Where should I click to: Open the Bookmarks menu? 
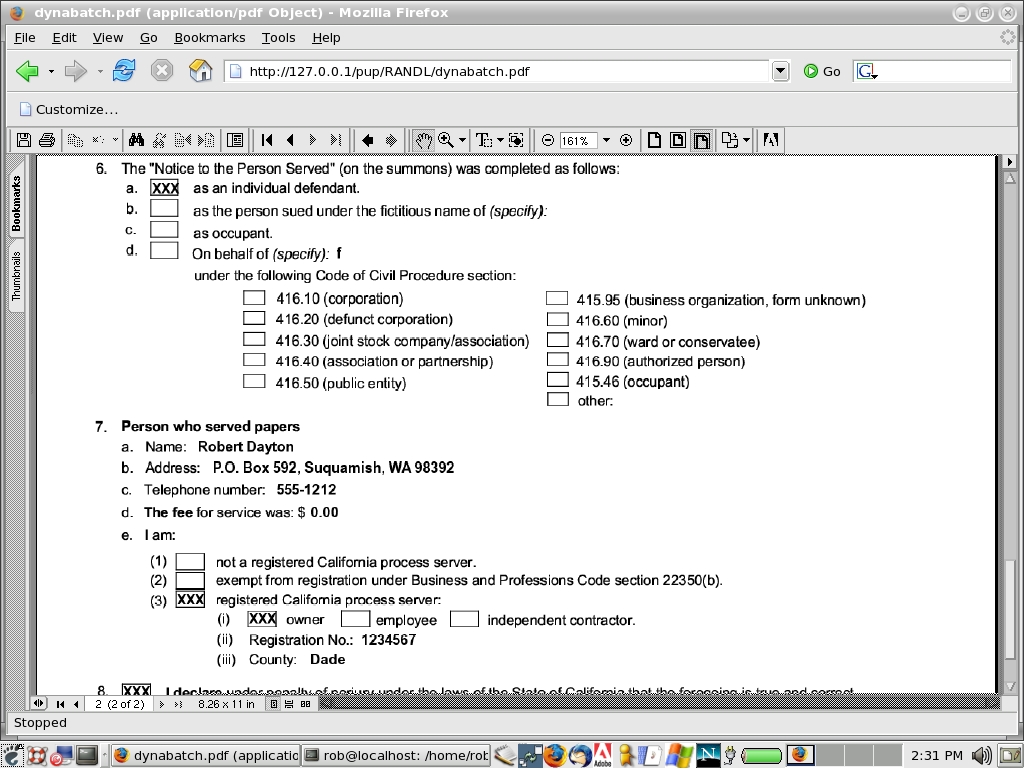tap(209, 37)
